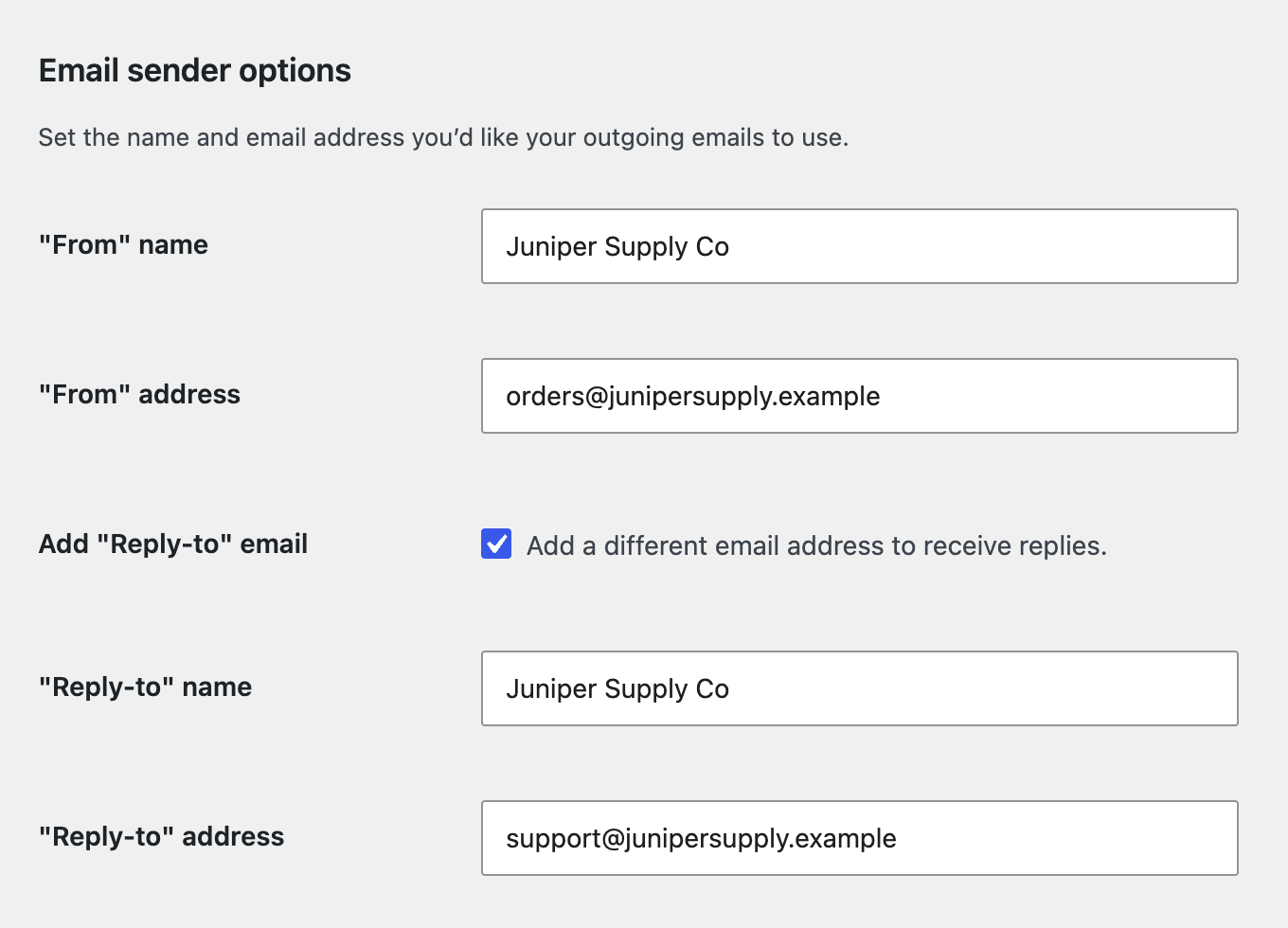1288x928 pixels.
Task: Click into the "From" address input field
Action: click(860, 396)
